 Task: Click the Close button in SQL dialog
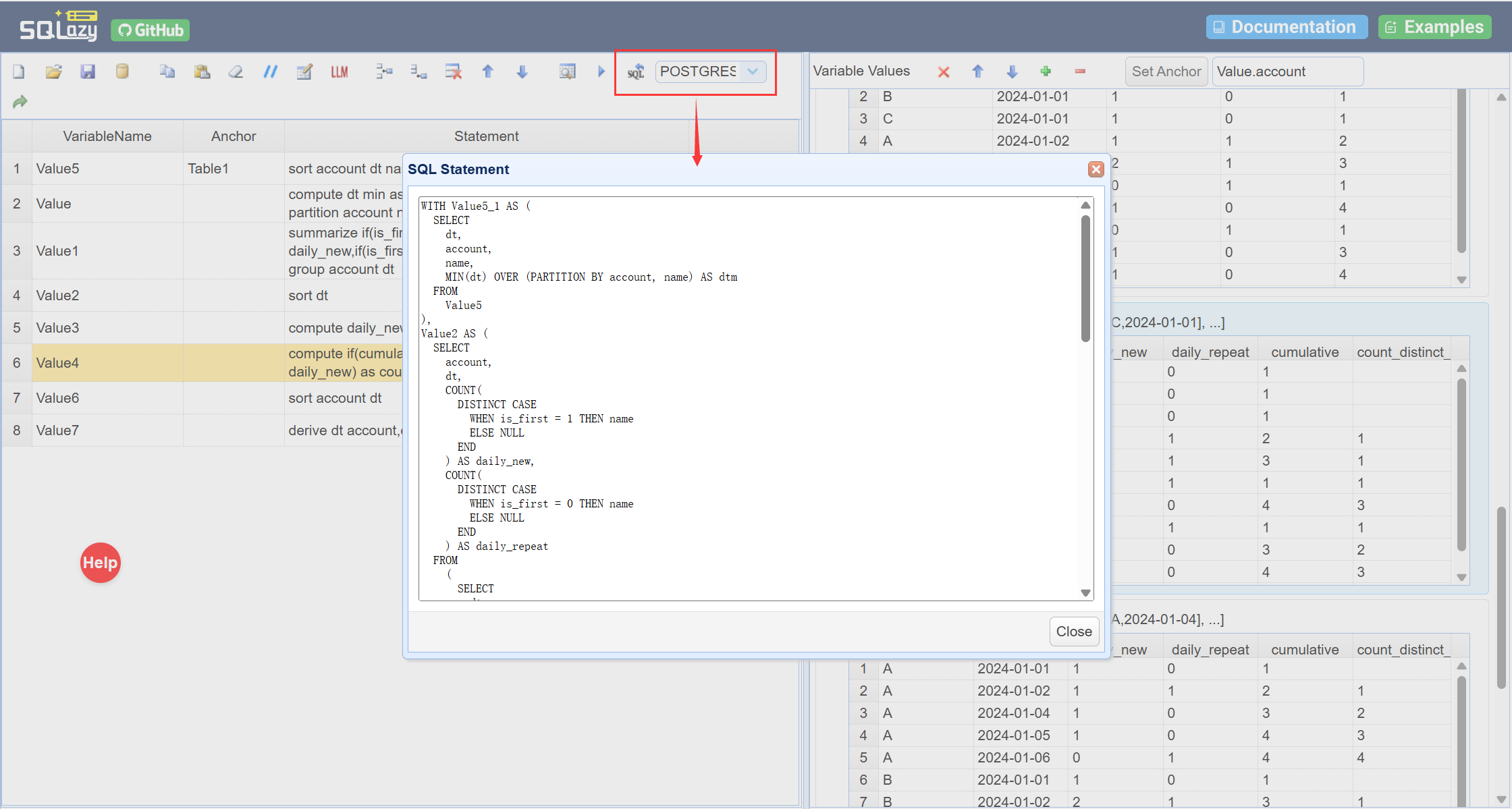coord(1074,632)
